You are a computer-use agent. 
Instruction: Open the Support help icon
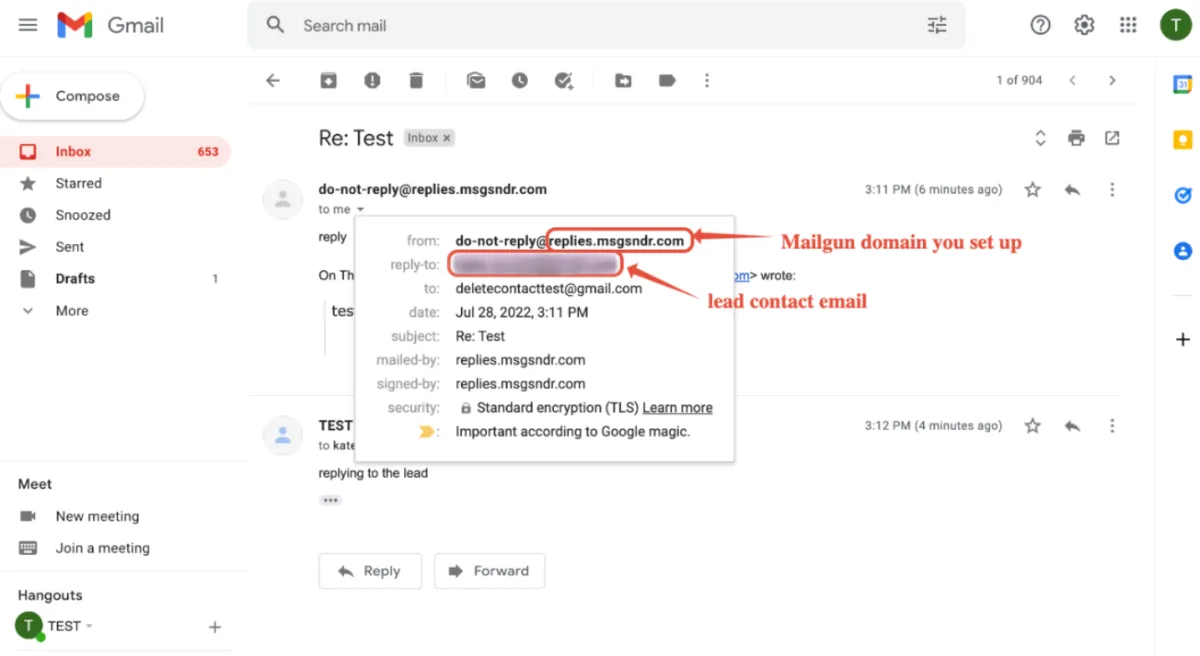[x=1040, y=25]
